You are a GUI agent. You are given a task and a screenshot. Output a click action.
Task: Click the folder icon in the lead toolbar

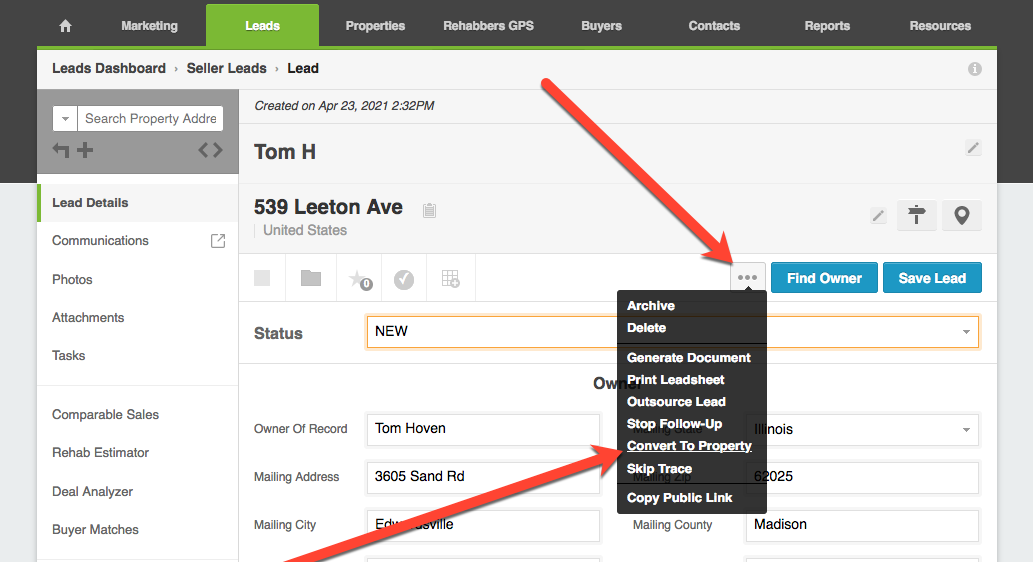pyautogui.click(x=311, y=278)
